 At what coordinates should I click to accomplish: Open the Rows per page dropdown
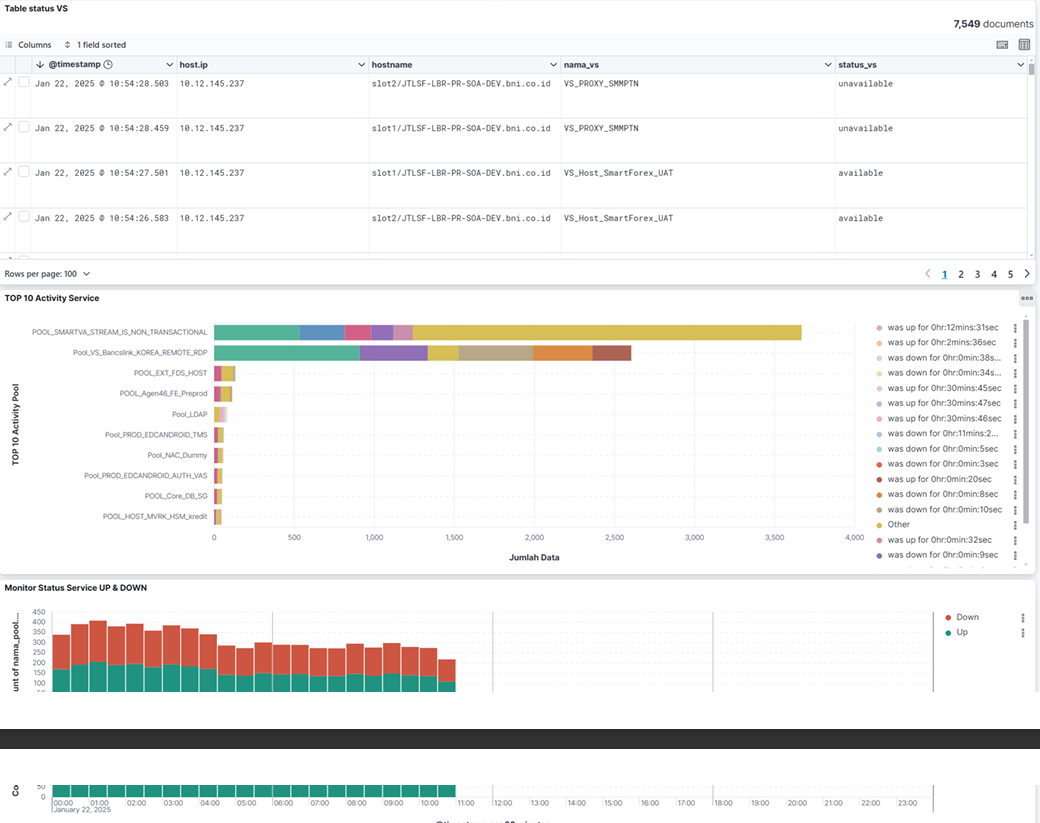point(48,274)
